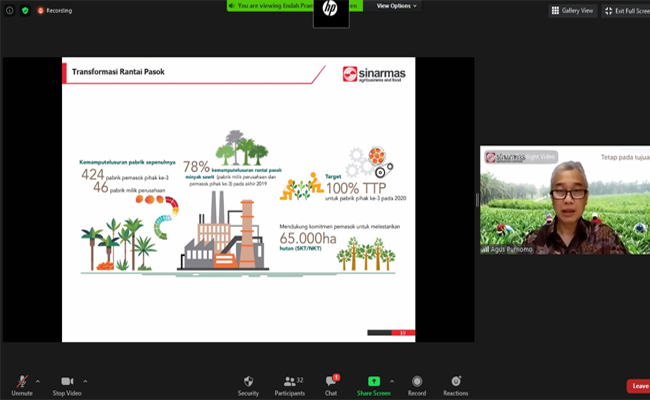The image size is (650, 400).
Task: Exit Full Screen mode
Action: [x=626, y=11]
